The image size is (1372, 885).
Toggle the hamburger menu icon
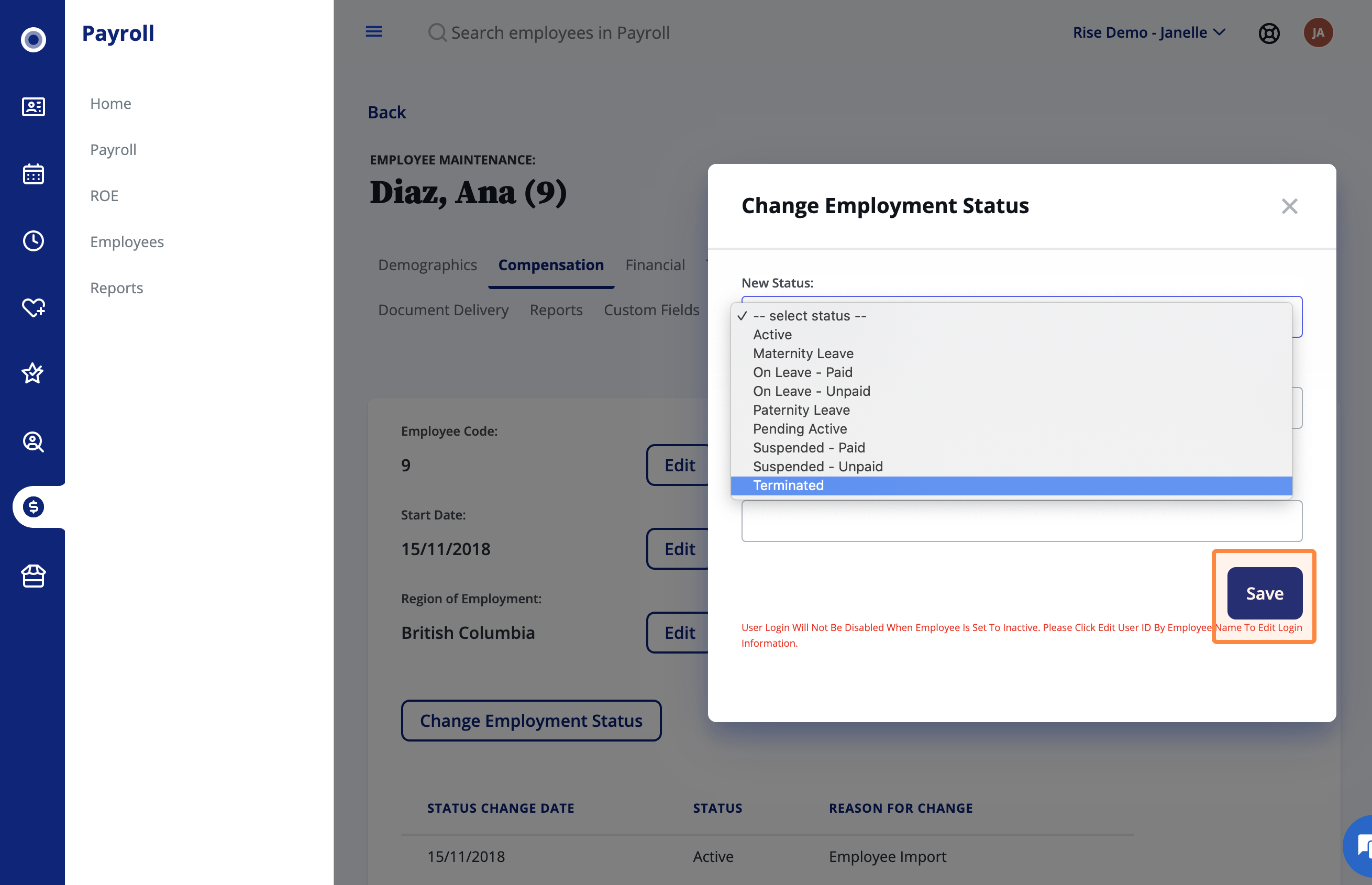click(374, 31)
